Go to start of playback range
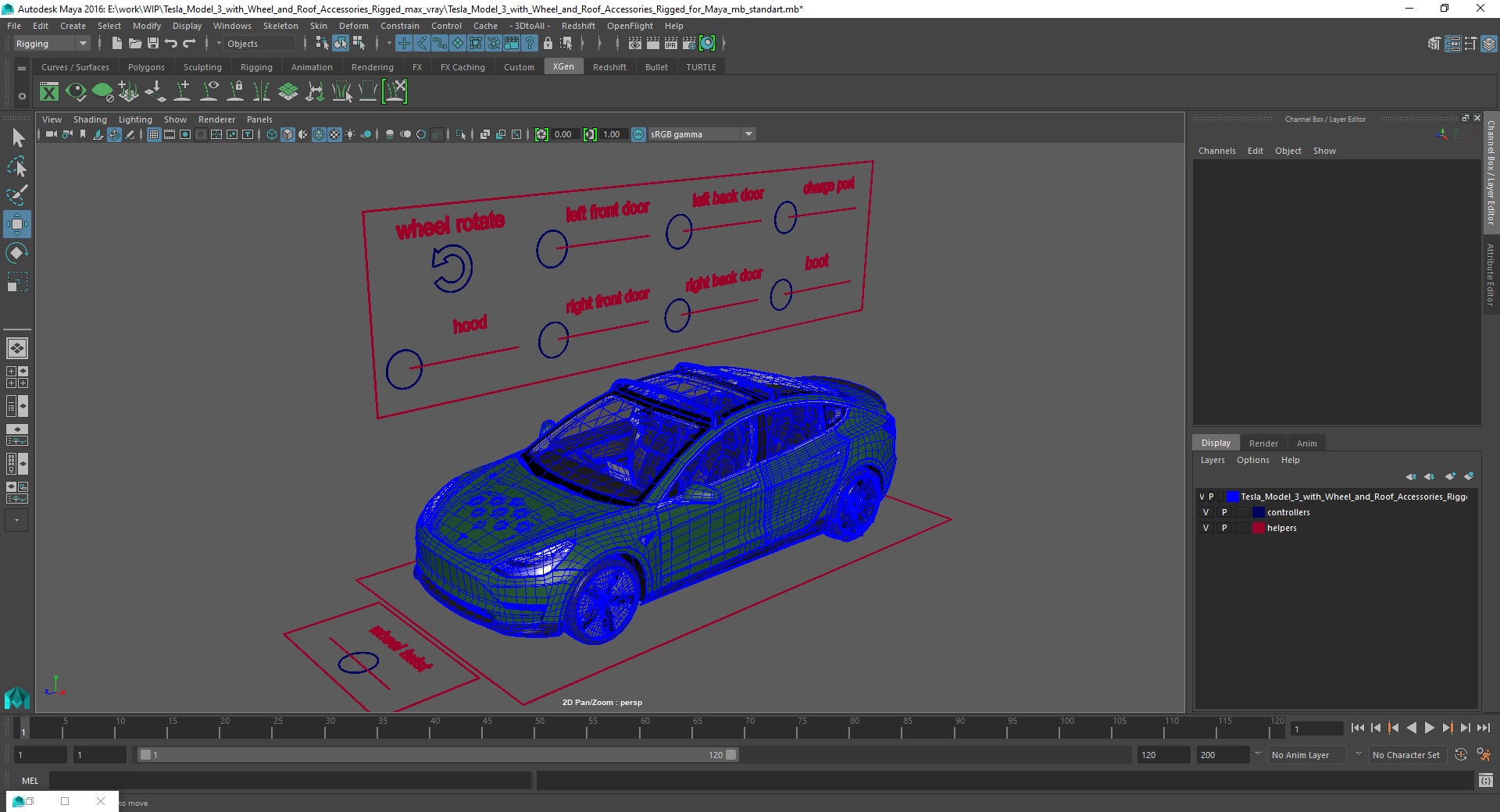This screenshot has height=812, width=1500. pos(1358,728)
